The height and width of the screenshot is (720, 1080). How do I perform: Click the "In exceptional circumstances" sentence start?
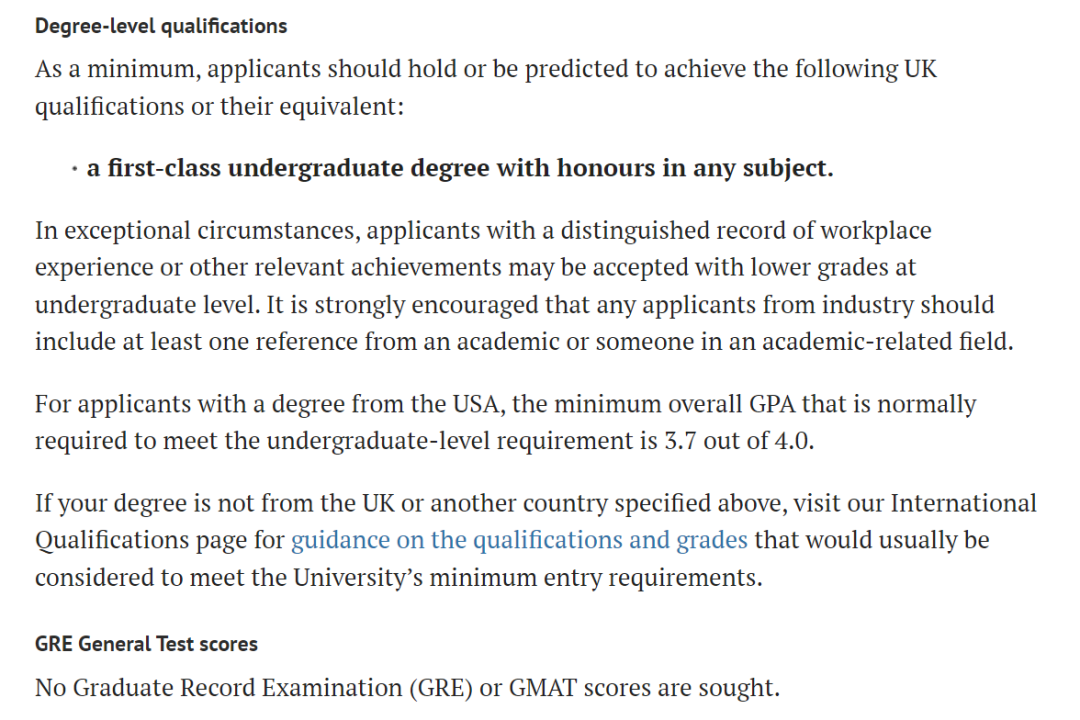(198, 231)
